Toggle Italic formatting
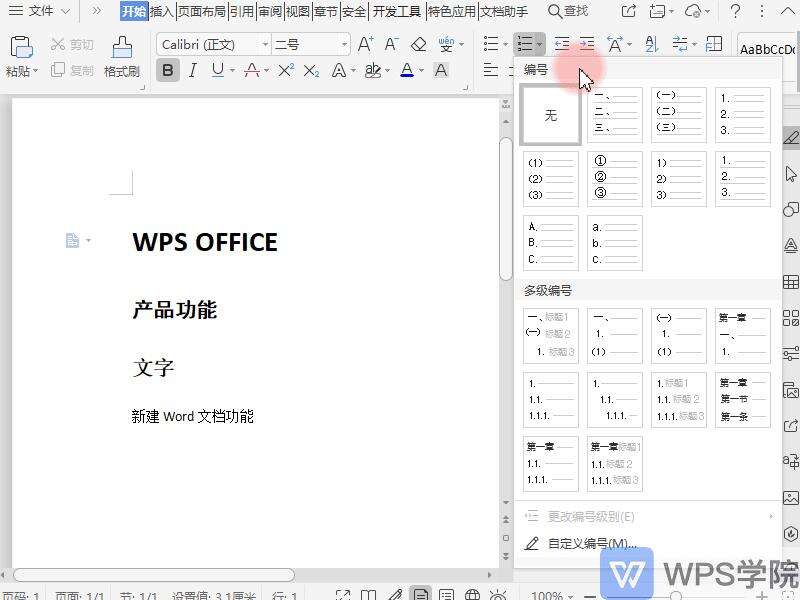The height and width of the screenshot is (600, 800). pos(192,70)
